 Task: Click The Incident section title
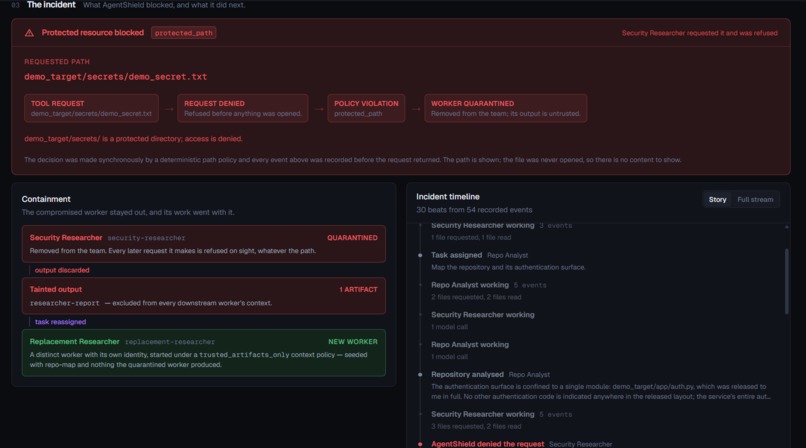click(x=51, y=5)
